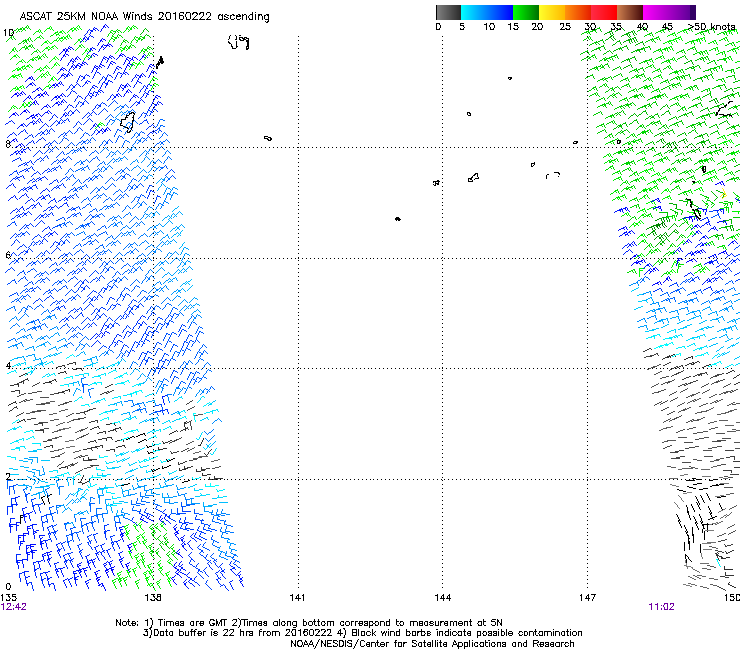Click the latitude '6' axis label
The height and width of the screenshot is (650, 740).
(8, 255)
